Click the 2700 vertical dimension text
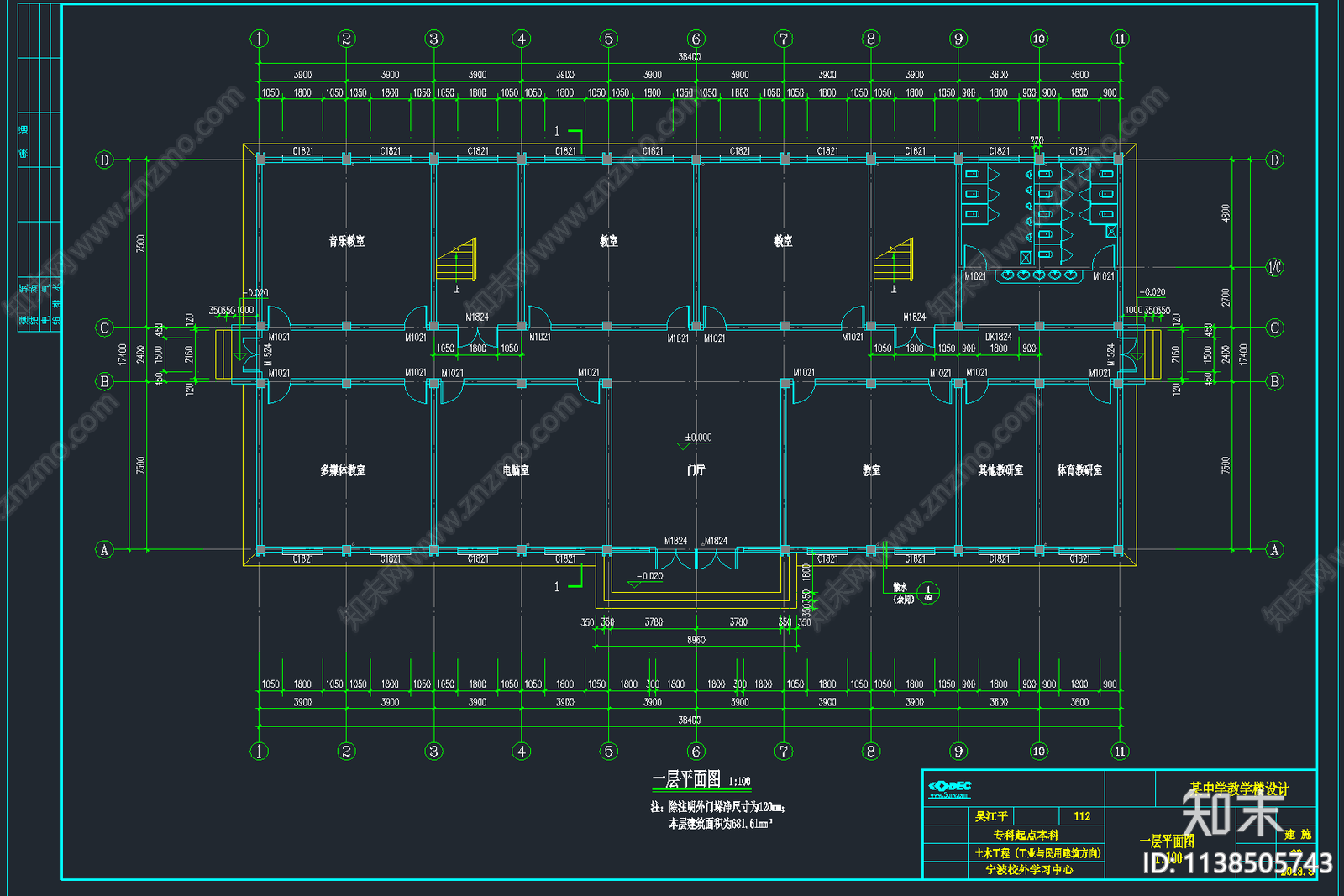 point(1226,297)
